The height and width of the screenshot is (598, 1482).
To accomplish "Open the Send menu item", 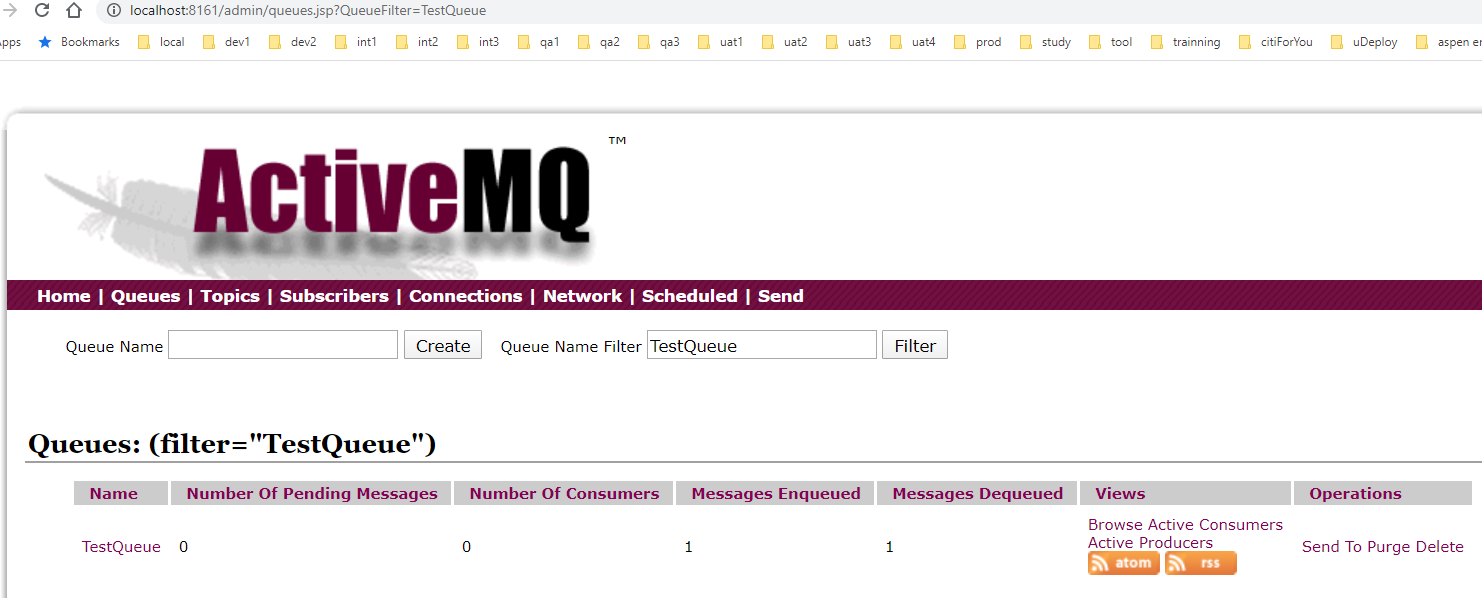I will coord(781,296).
